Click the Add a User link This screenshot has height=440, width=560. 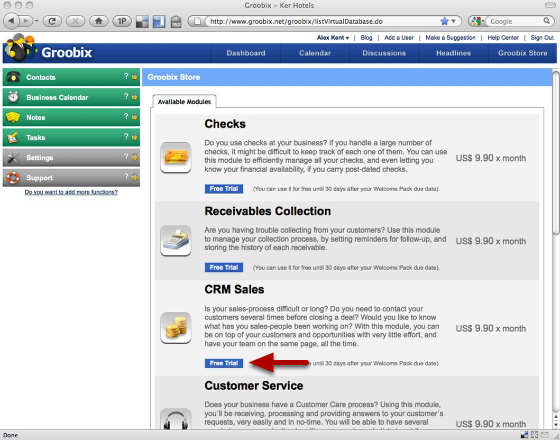399,38
